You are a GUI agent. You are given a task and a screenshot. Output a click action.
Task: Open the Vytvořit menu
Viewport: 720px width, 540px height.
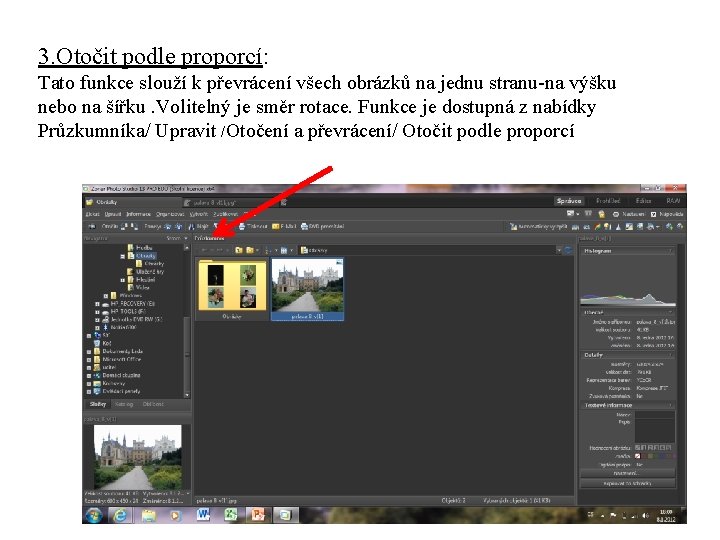coord(198,214)
